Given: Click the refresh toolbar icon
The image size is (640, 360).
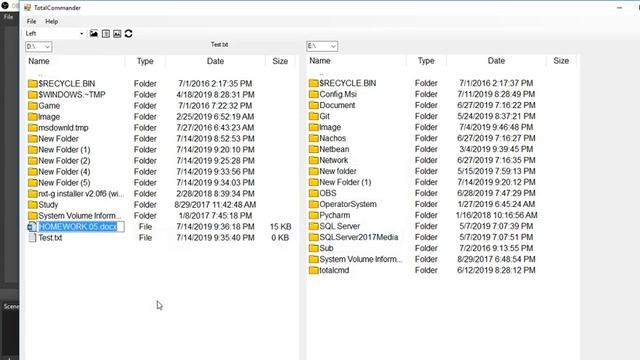Looking at the screenshot, I should coord(129,33).
